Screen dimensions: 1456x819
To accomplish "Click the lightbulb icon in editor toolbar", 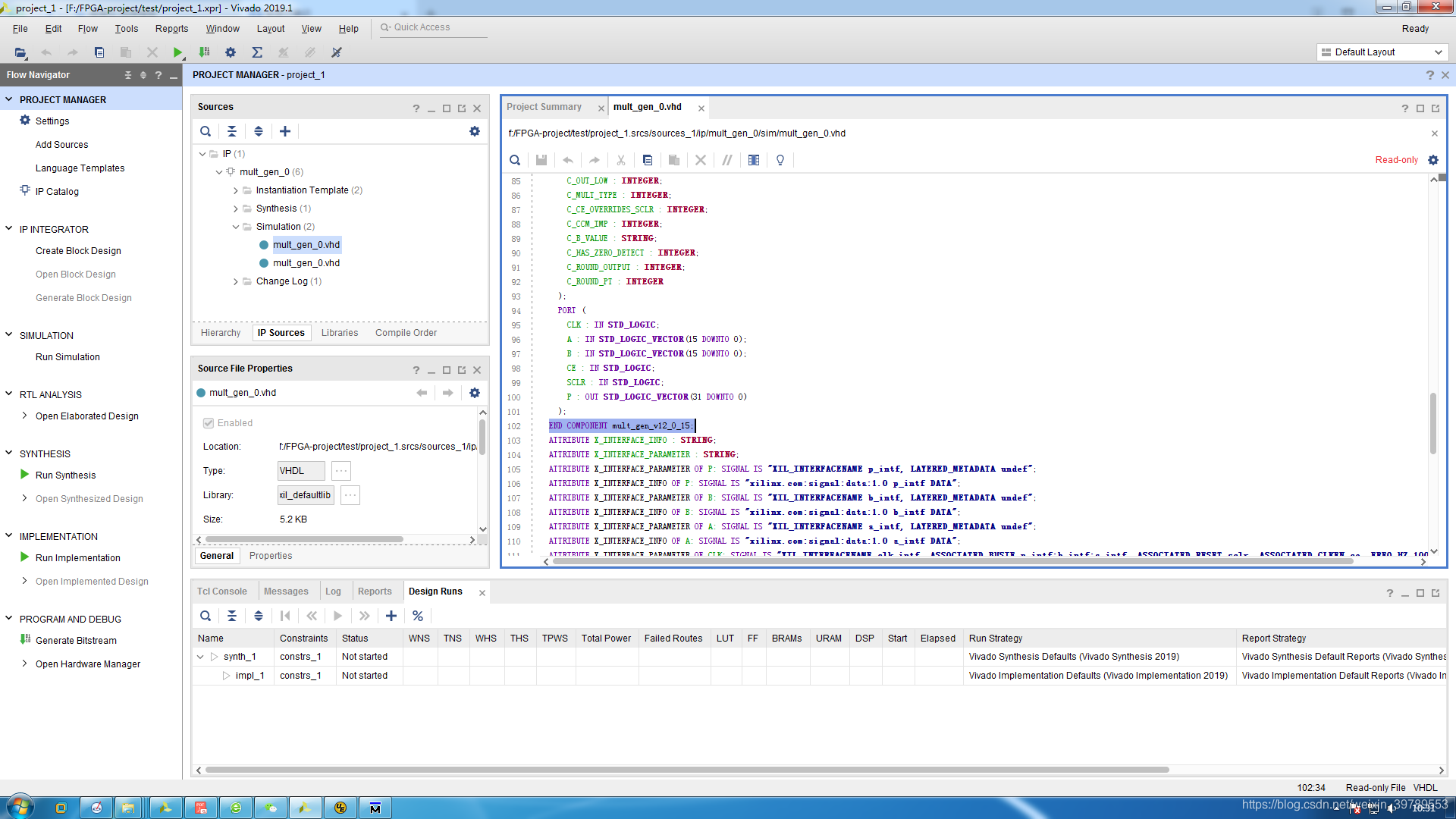I will point(780,160).
